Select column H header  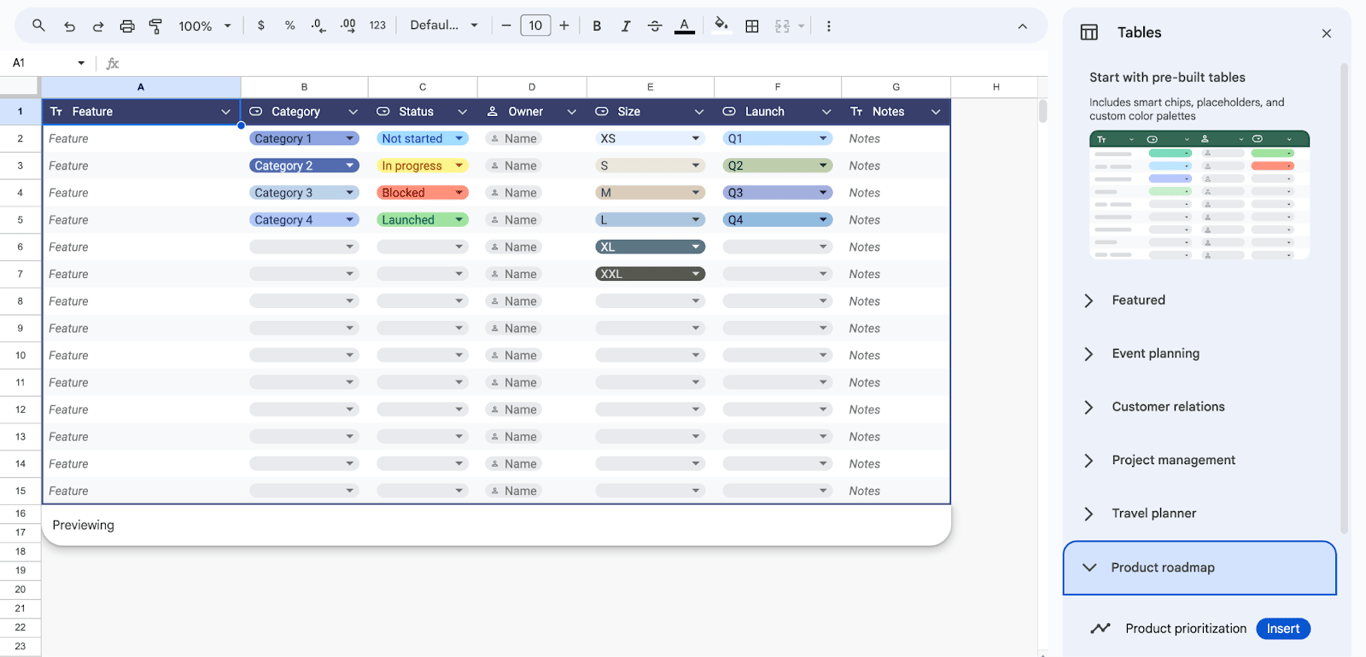[x=996, y=87]
